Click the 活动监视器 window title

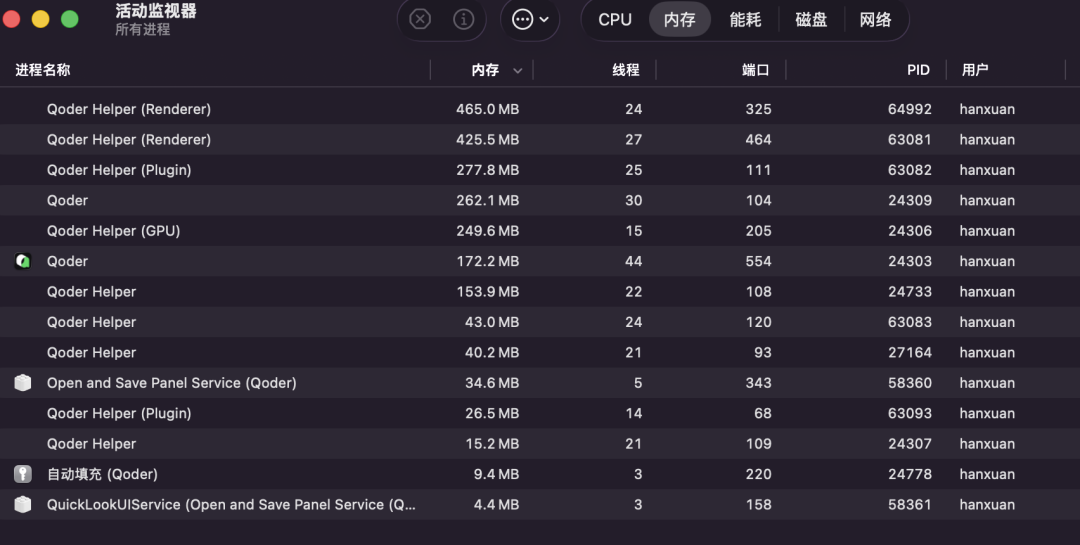click(x=156, y=10)
